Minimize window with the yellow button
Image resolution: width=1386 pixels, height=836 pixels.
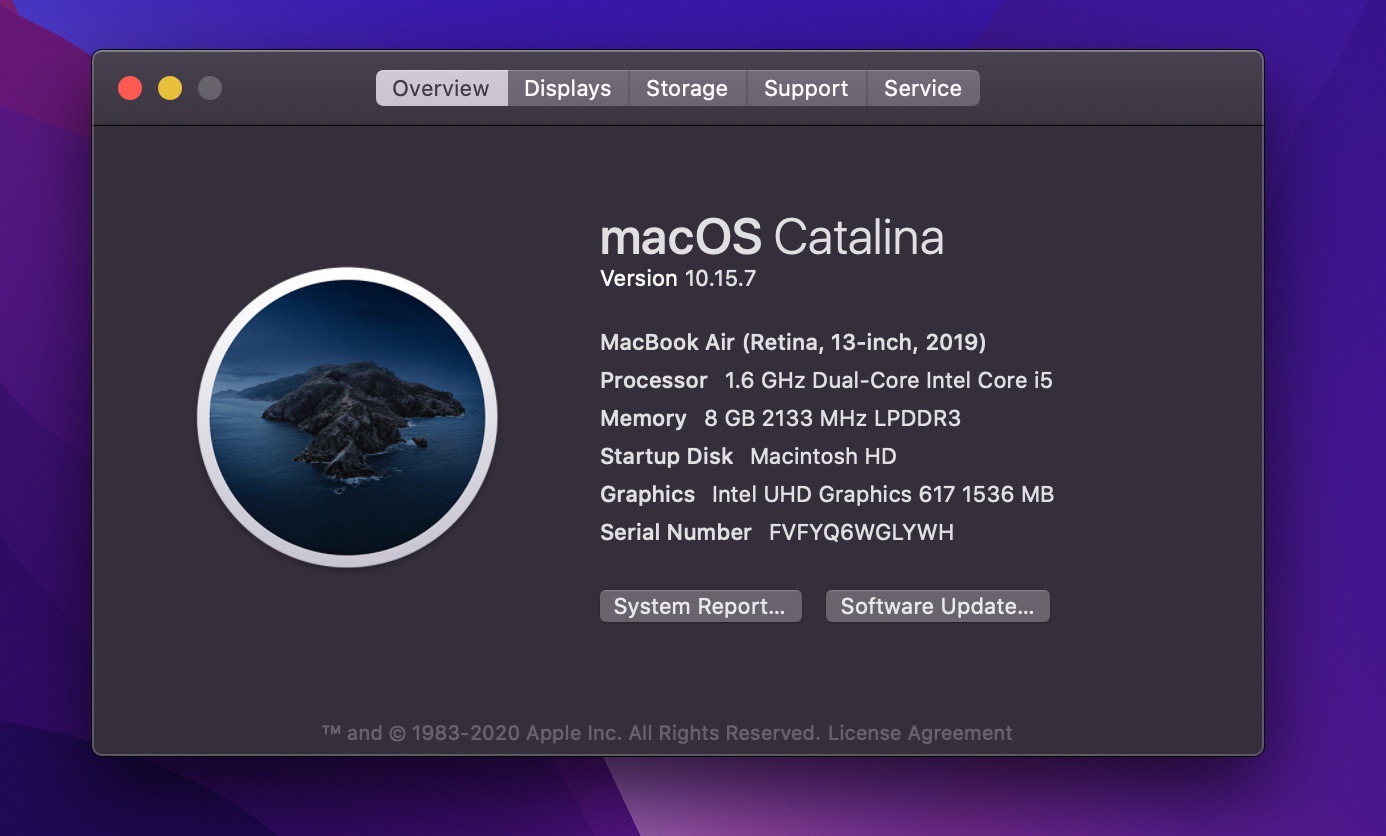tap(170, 88)
